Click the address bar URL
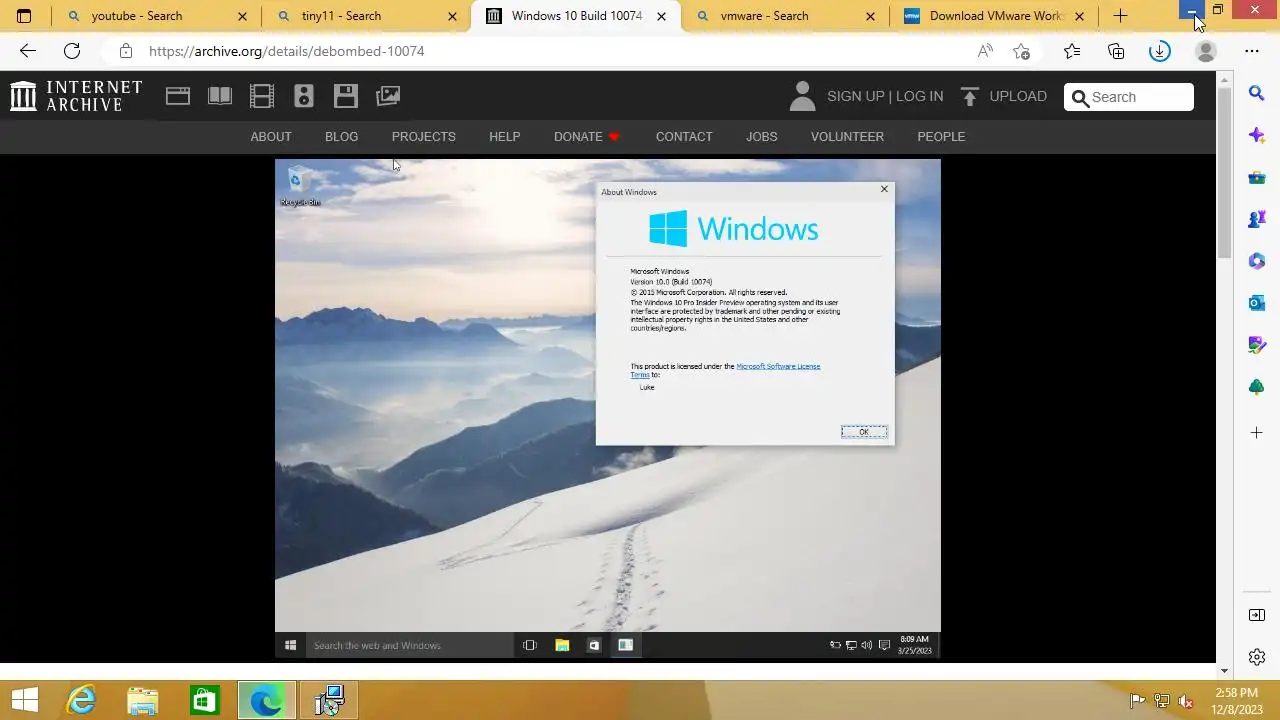This screenshot has height=720, width=1280. 287,51
